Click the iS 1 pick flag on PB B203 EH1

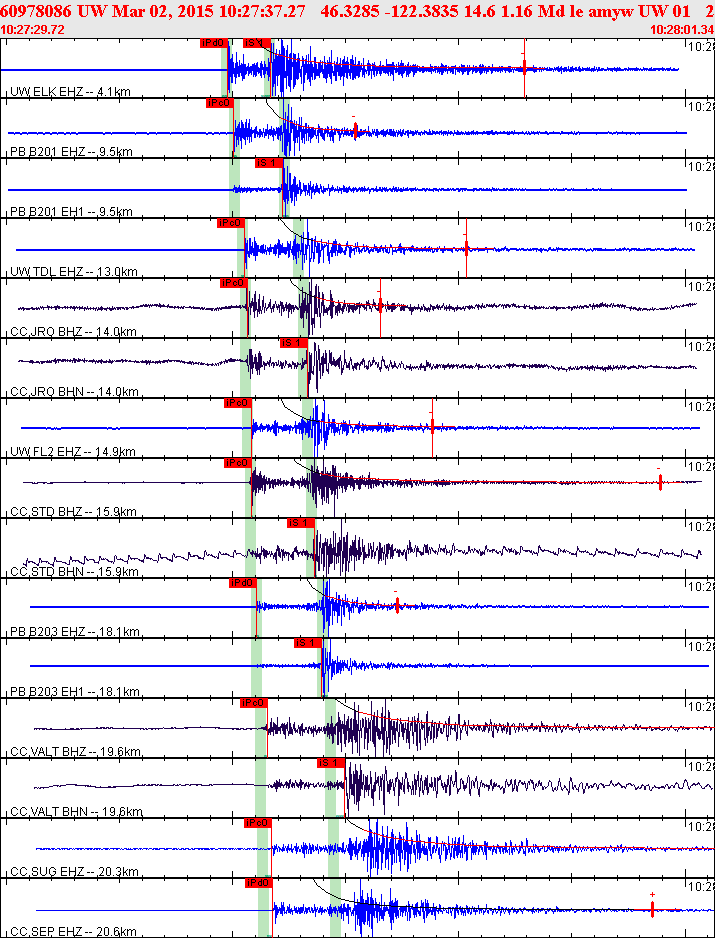308,643
